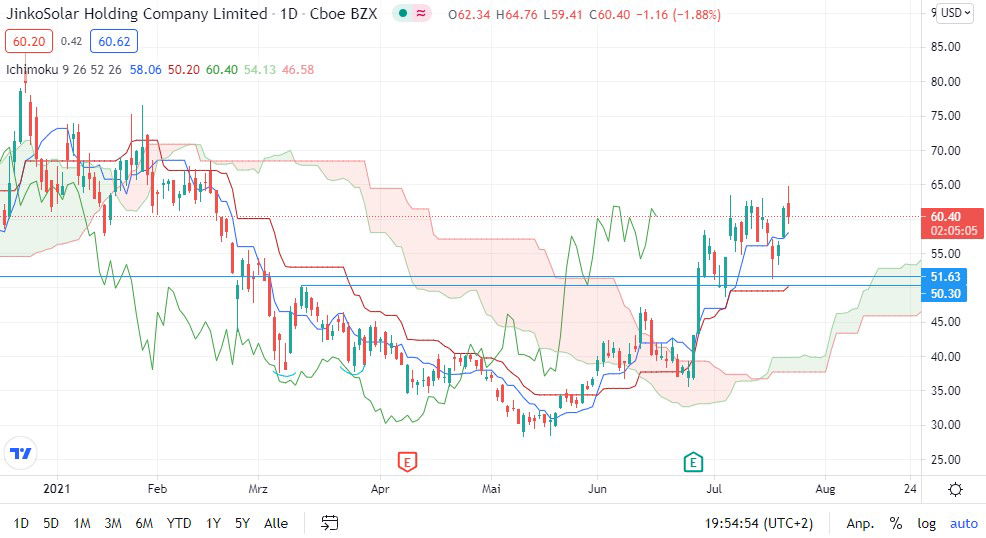
Task: Select the 1D time range
Action: coord(21,523)
